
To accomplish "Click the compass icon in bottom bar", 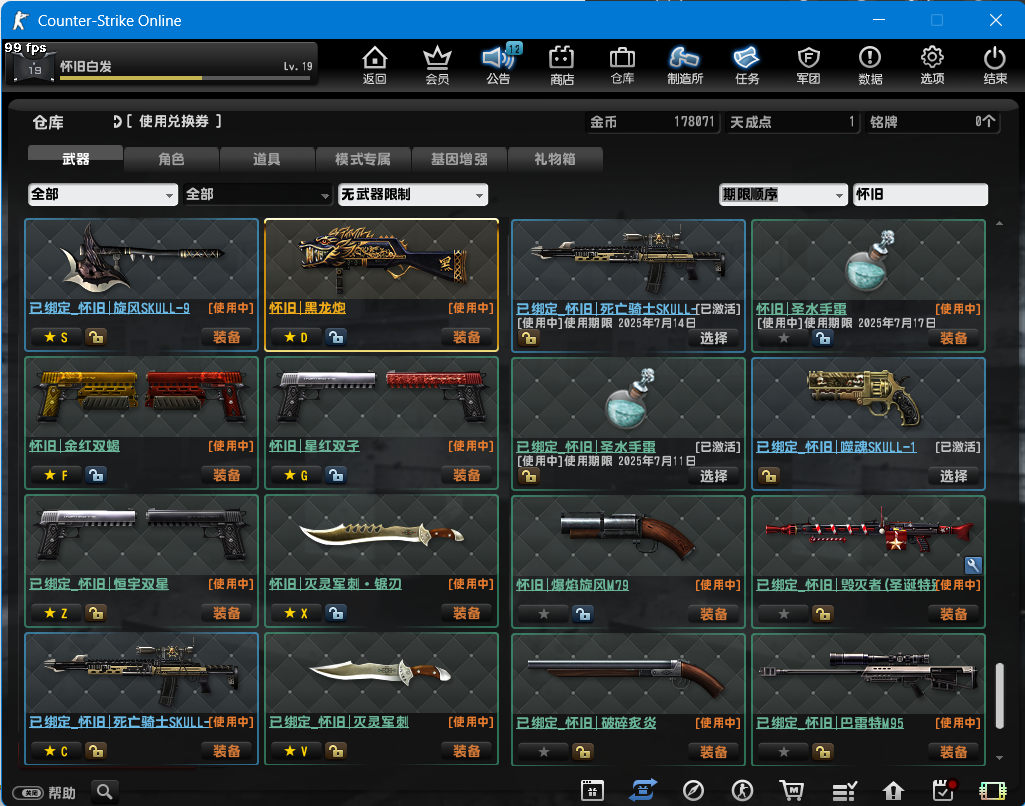I will (693, 790).
